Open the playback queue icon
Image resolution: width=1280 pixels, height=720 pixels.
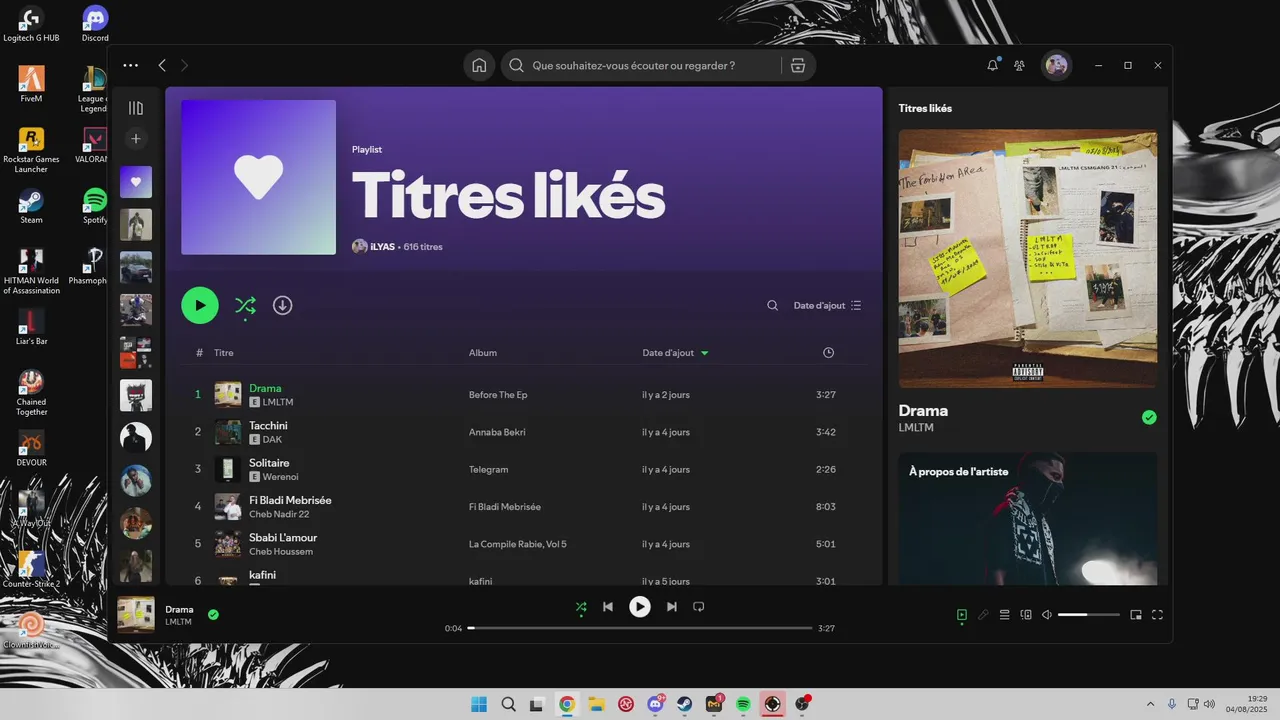tap(1005, 614)
